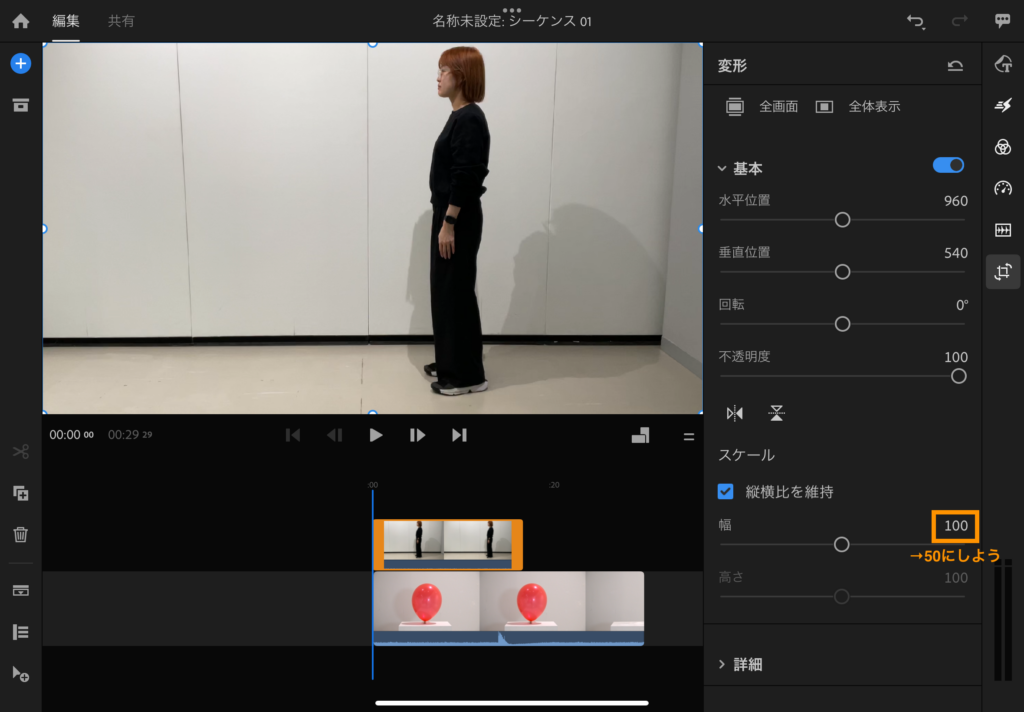This screenshot has width=1024, height=712.
Task: Click the vertical flip icon
Action: (776, 413)
